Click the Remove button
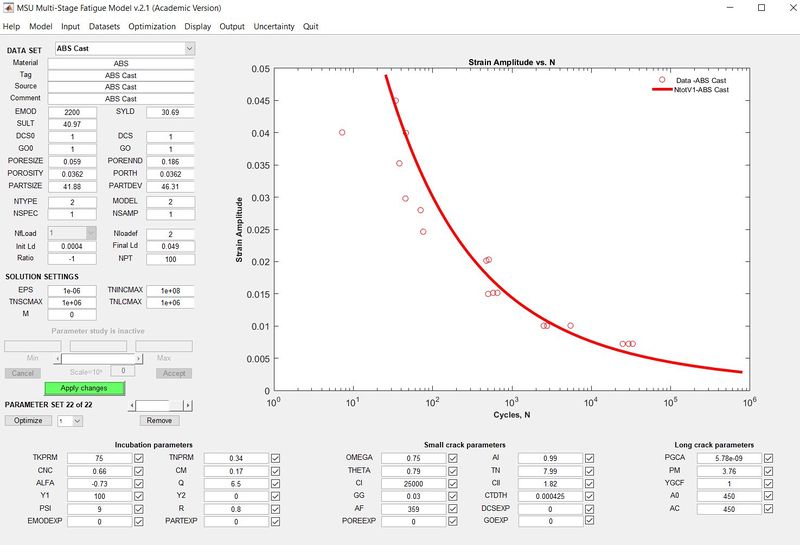The image size is (800, 545). tap(158, 421)
